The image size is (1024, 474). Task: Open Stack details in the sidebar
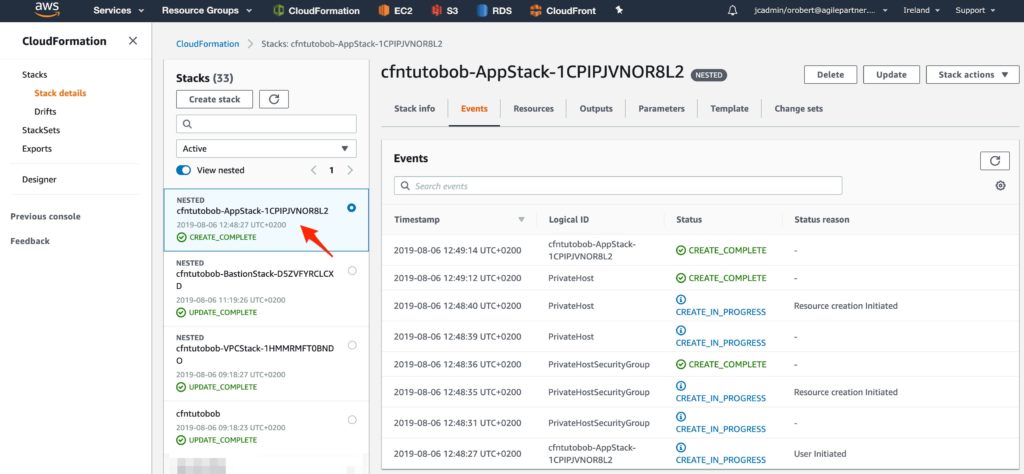pos(60,93)
